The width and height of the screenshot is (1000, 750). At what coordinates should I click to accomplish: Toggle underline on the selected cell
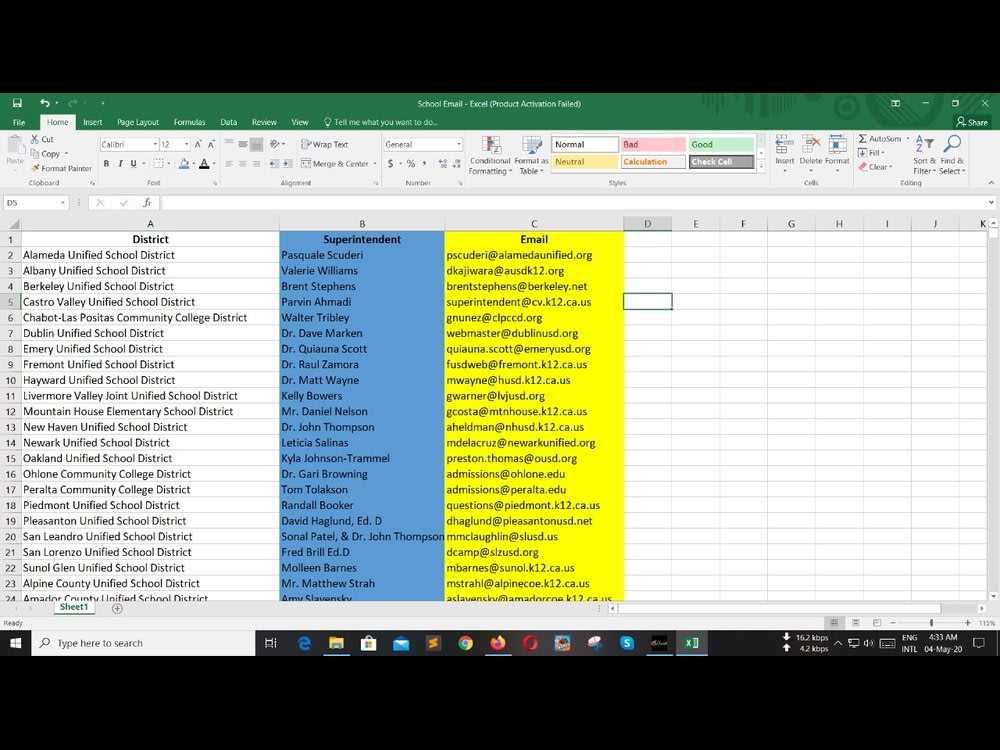pos(133,161)
